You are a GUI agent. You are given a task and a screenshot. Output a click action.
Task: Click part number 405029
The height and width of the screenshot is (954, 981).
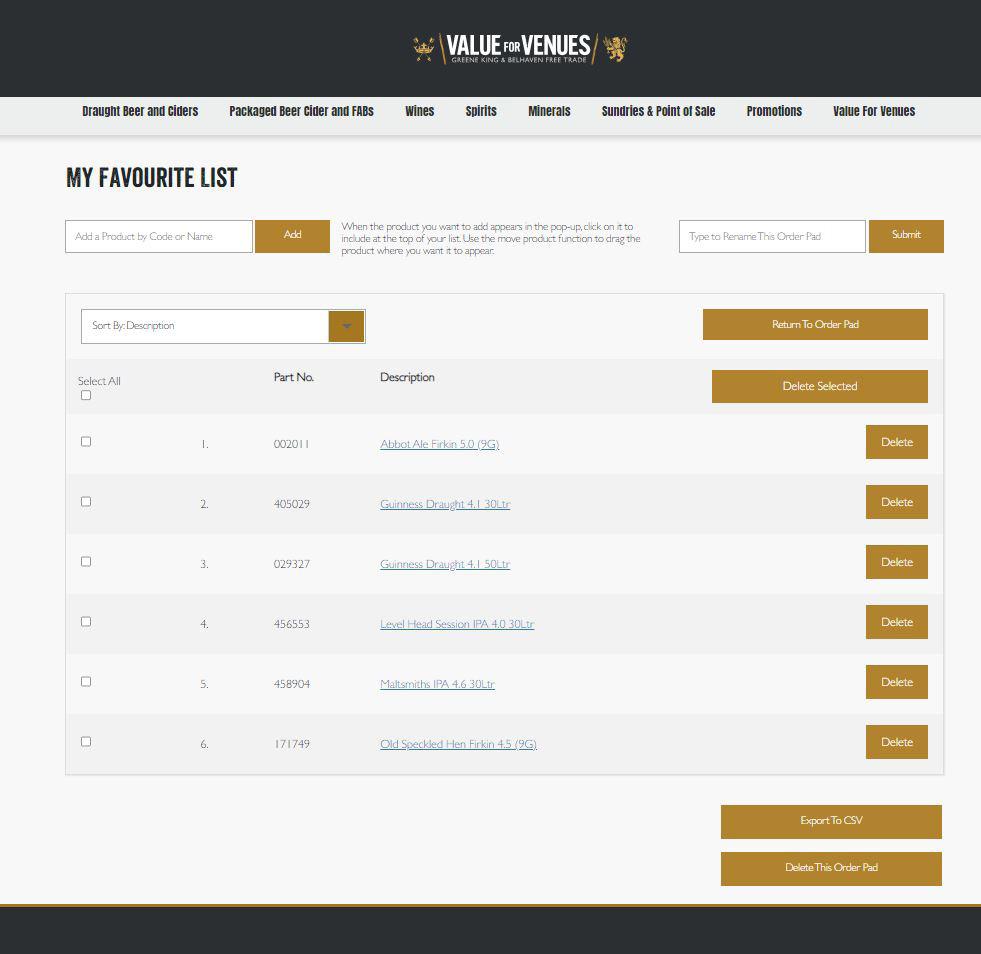(292, 504)
